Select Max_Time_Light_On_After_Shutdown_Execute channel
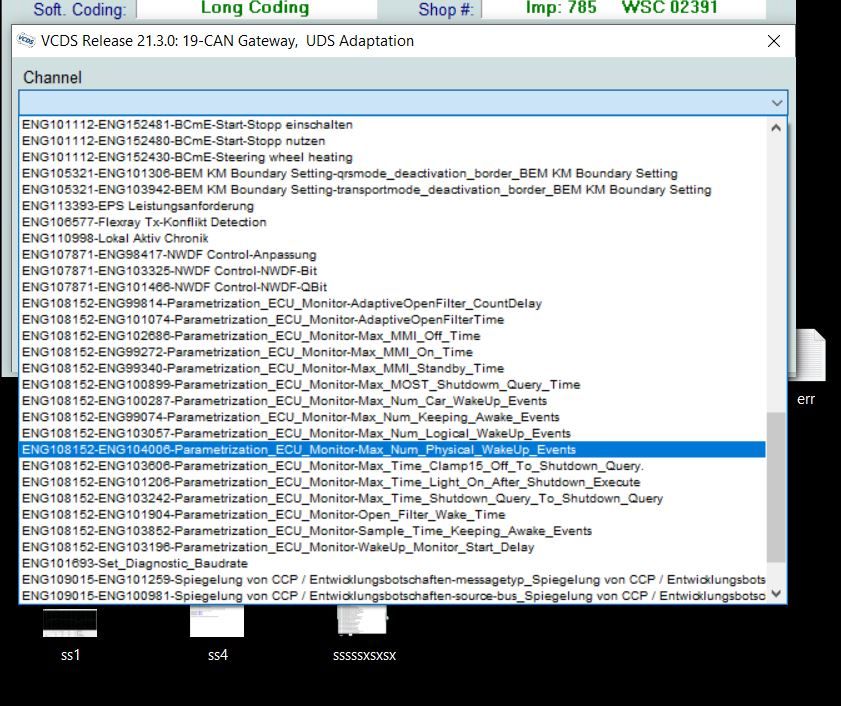The image size is (841, 706). (x=392, y=482)
